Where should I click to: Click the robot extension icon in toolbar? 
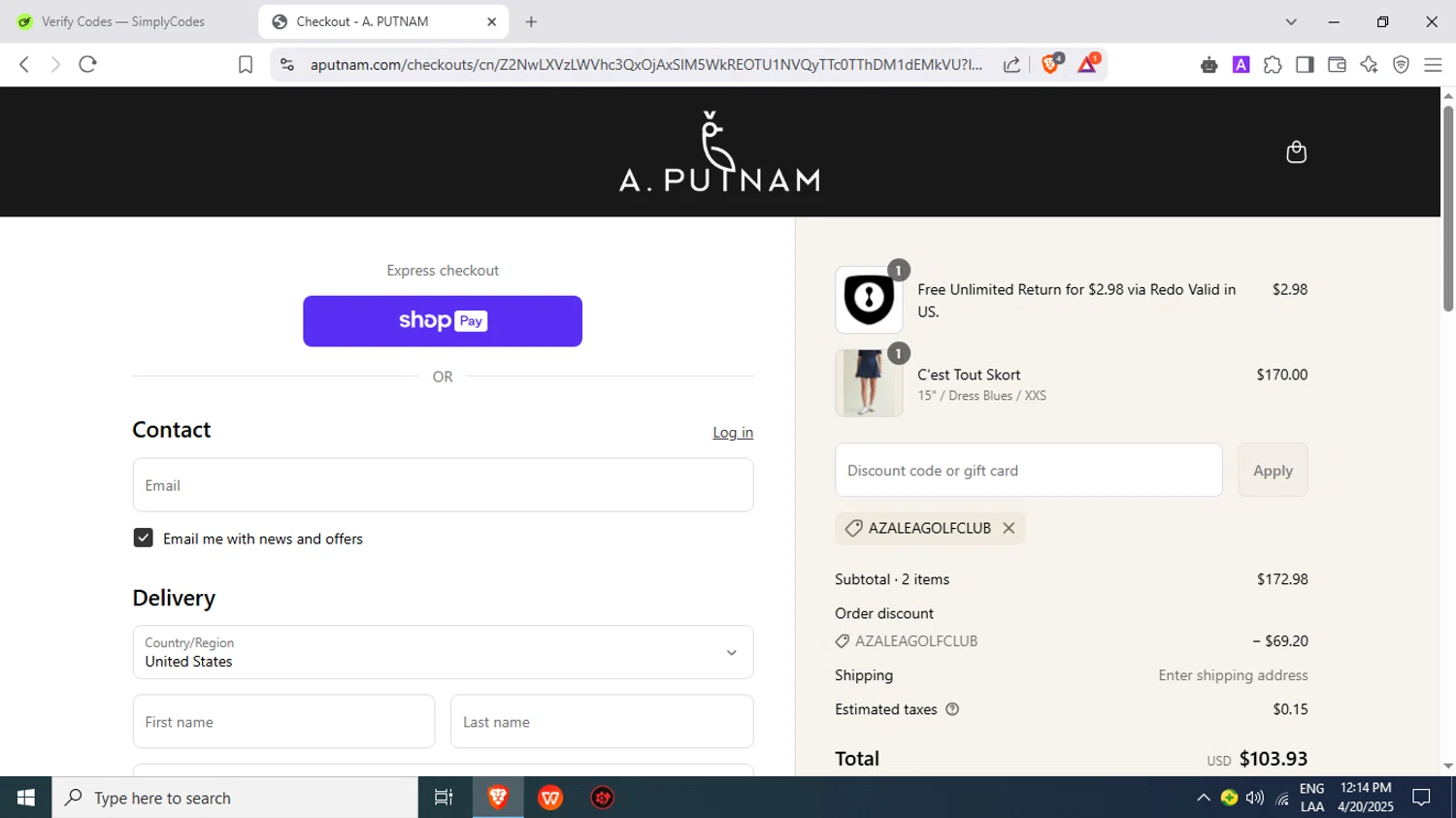click(1208, 64)
